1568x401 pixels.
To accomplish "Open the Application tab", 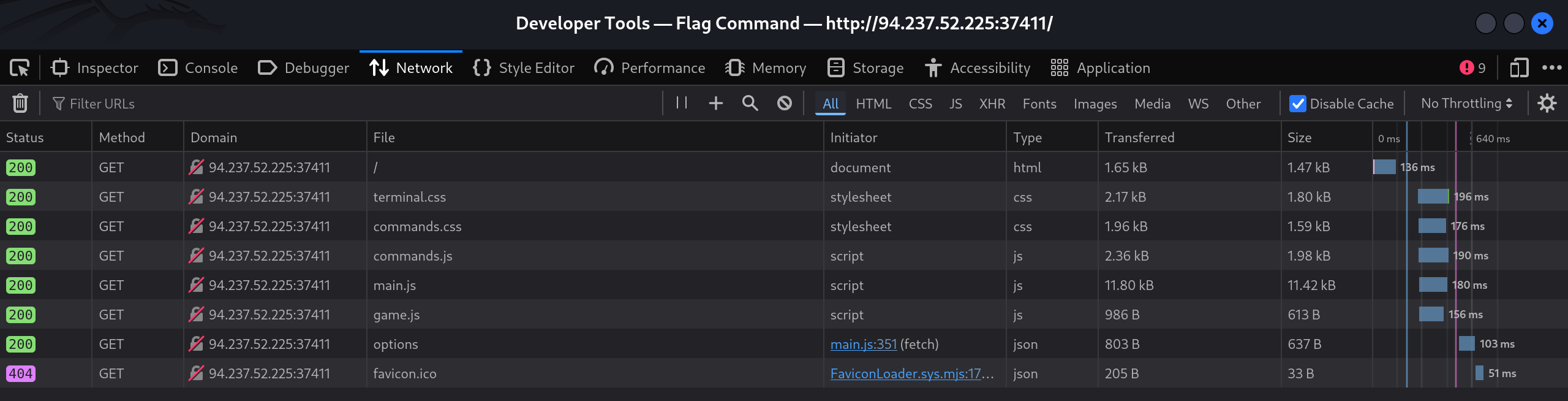I will pos(1101,67).
